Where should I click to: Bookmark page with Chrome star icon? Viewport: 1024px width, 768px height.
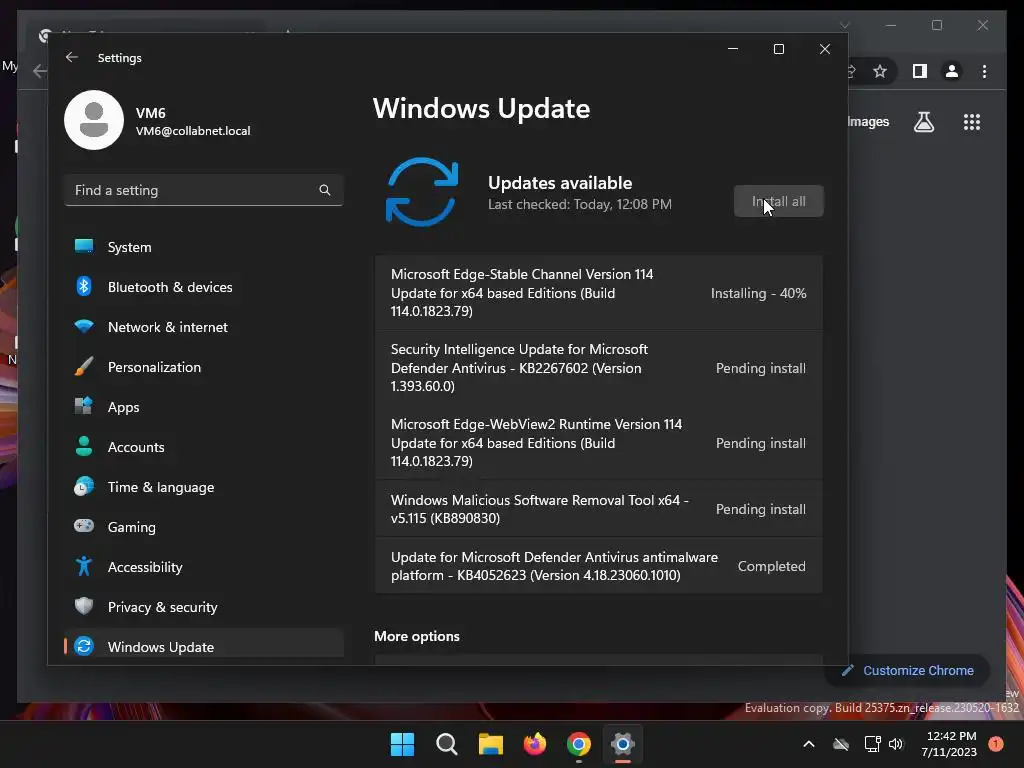point(880,71)
